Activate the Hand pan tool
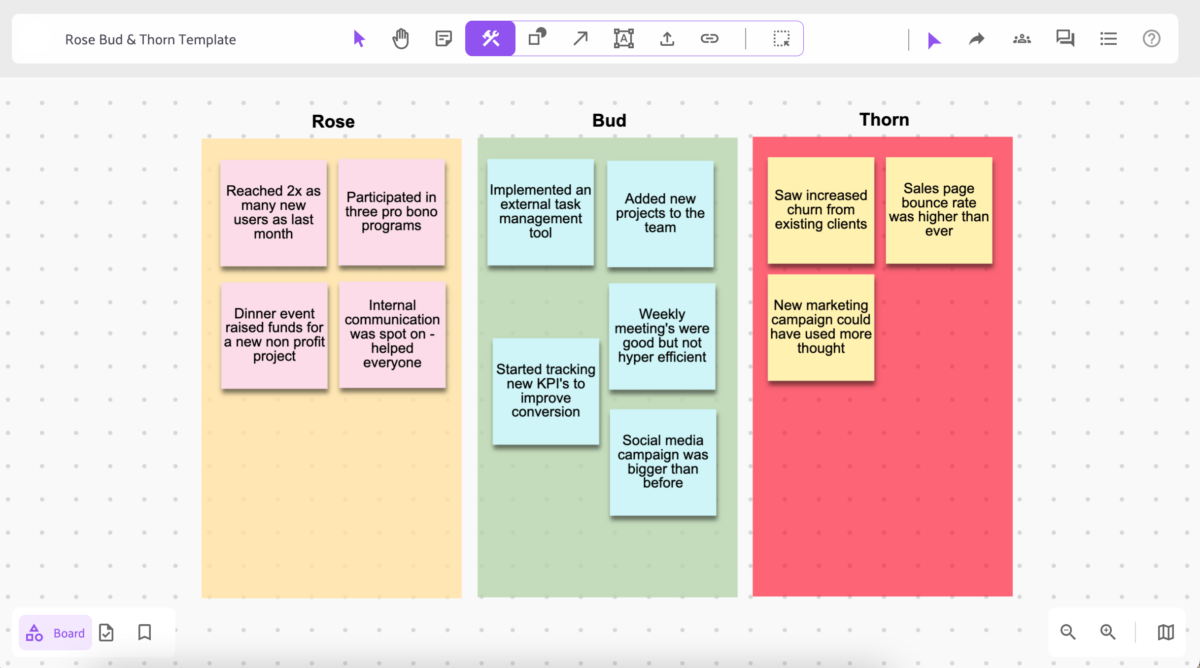Screen dimensions: 1200x668 coord(401,38)
